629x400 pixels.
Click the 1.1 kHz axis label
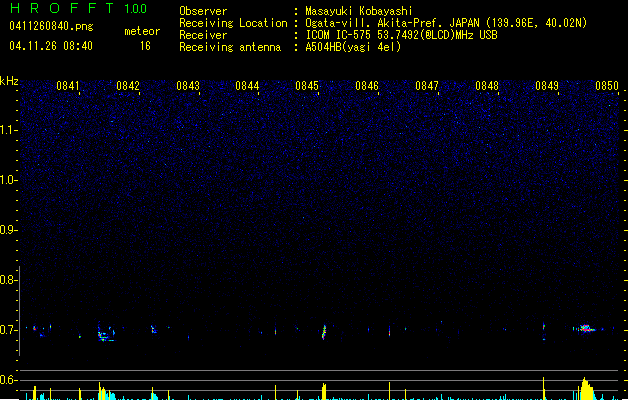[8, 130]
